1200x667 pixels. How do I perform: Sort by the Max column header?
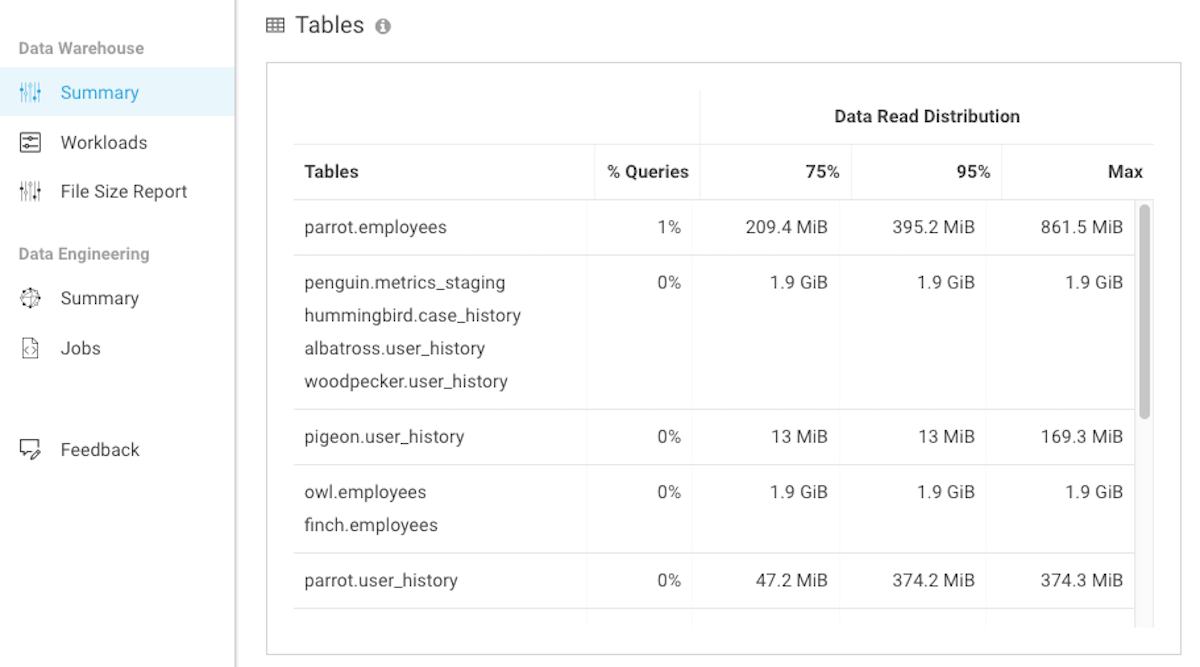(x=1125, y=172)
